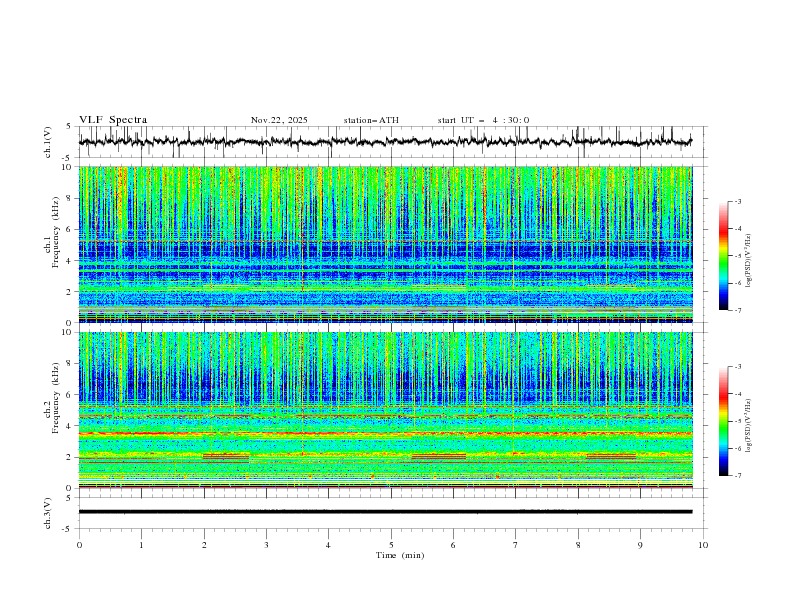Select the Time (min) axis label

coord(398,555)
